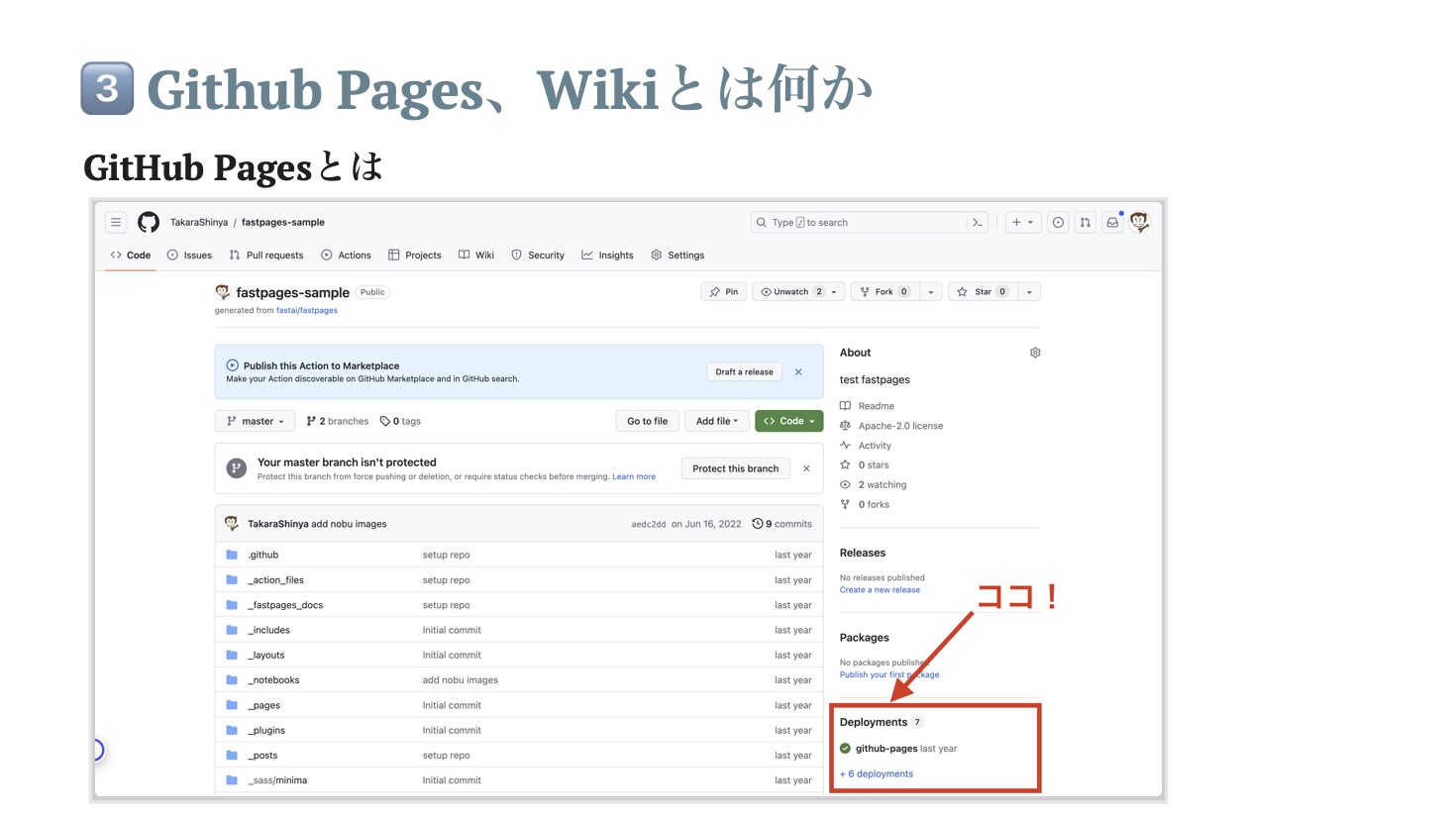
Task: Open the green Code dropdown
Action: (x=789, y=421)
